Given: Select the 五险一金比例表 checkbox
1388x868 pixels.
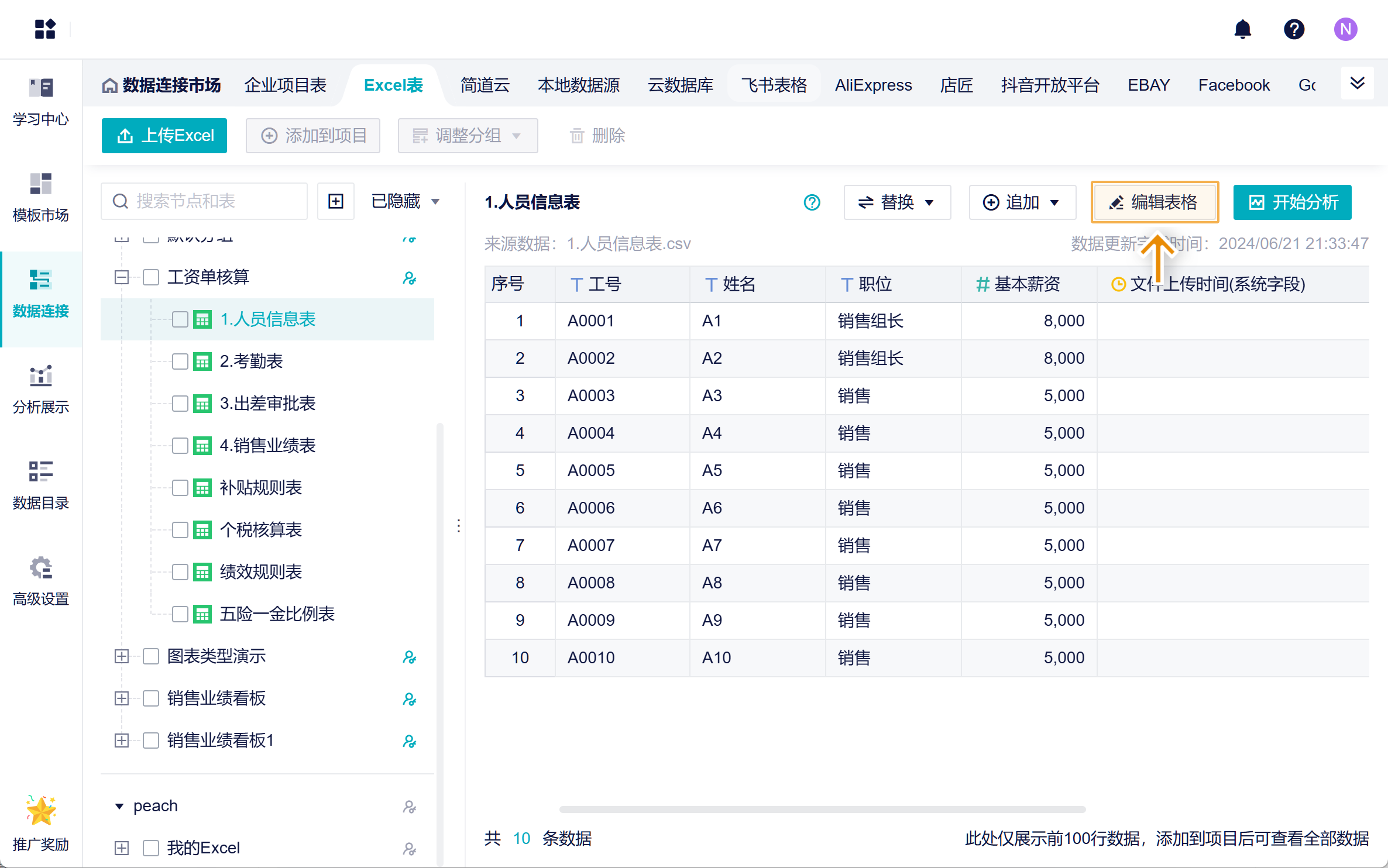Looking at the screenshot, I should 180,614.
